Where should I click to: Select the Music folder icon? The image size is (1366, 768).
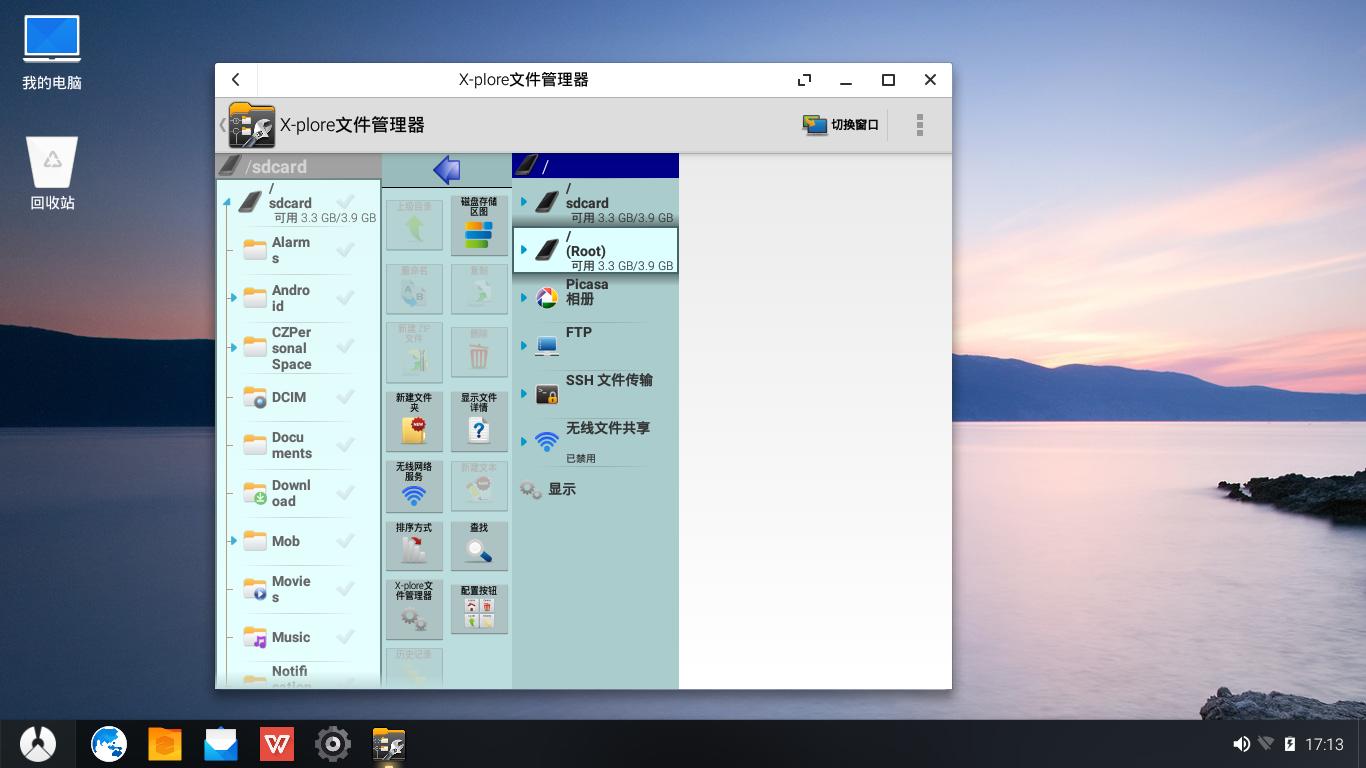point(255,637)
